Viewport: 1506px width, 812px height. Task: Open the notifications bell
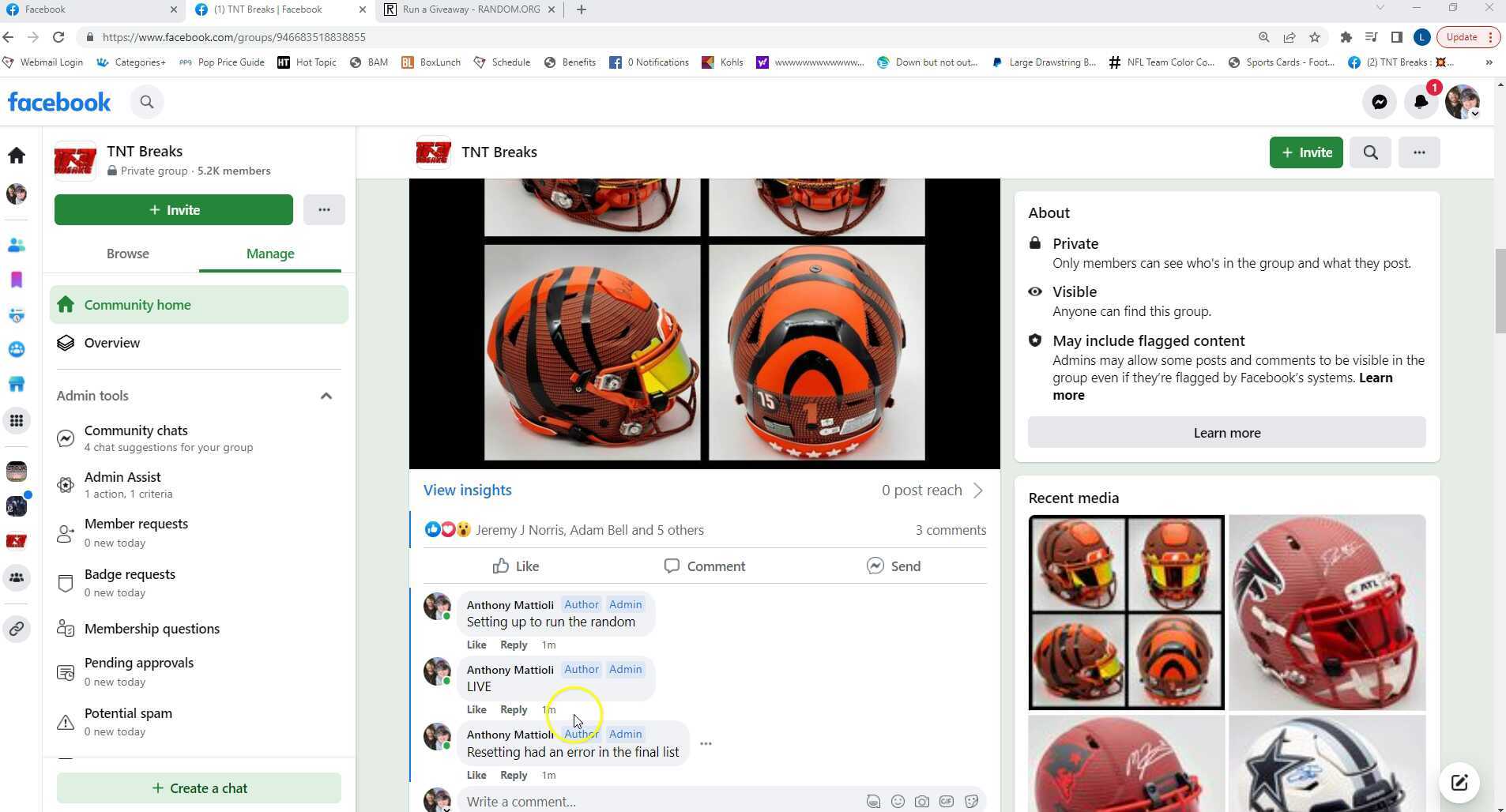(x=1420, y=101)
